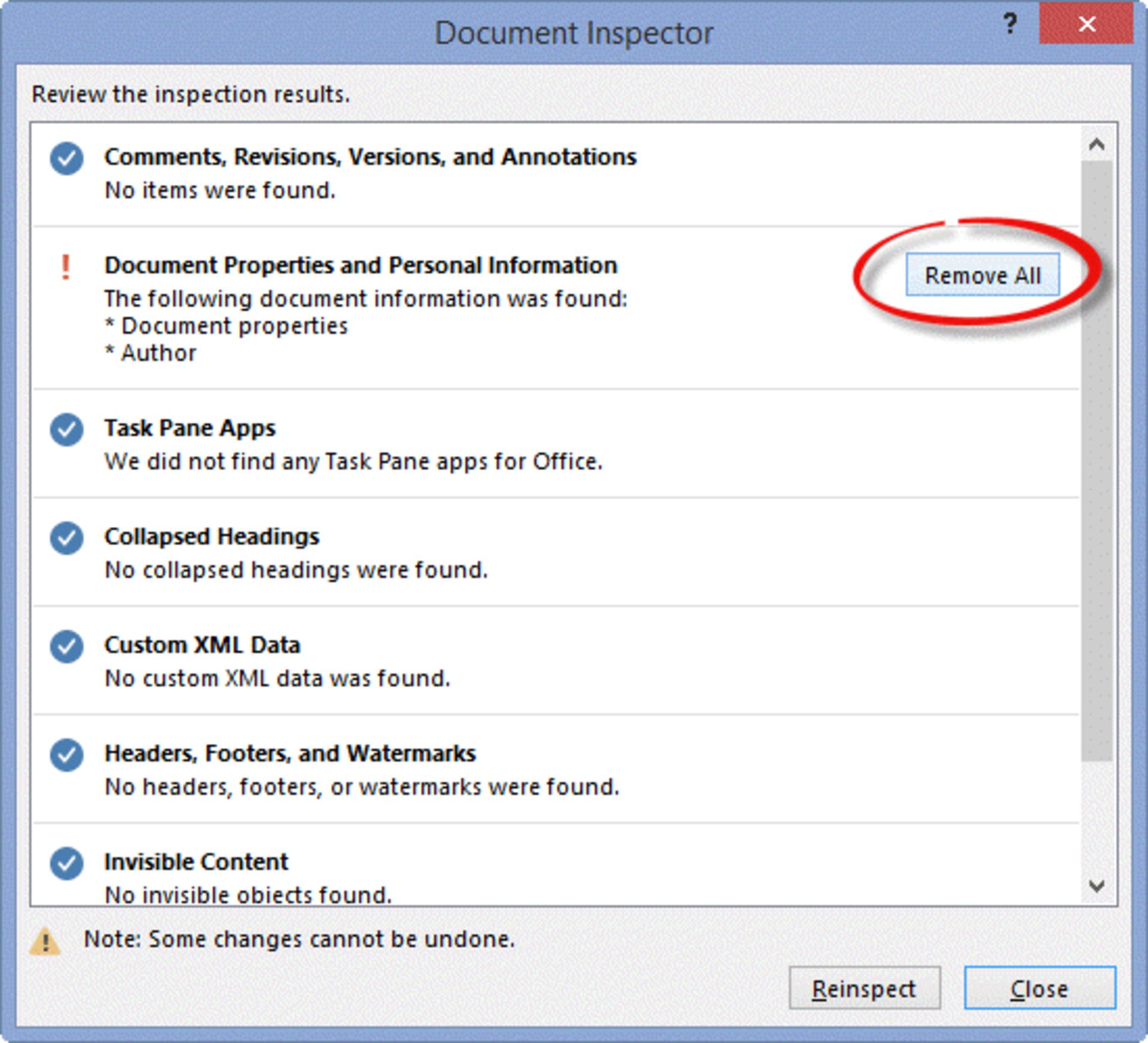Open the Help question mark icon
The image size is (1148, 1043).
(1010, 24)
